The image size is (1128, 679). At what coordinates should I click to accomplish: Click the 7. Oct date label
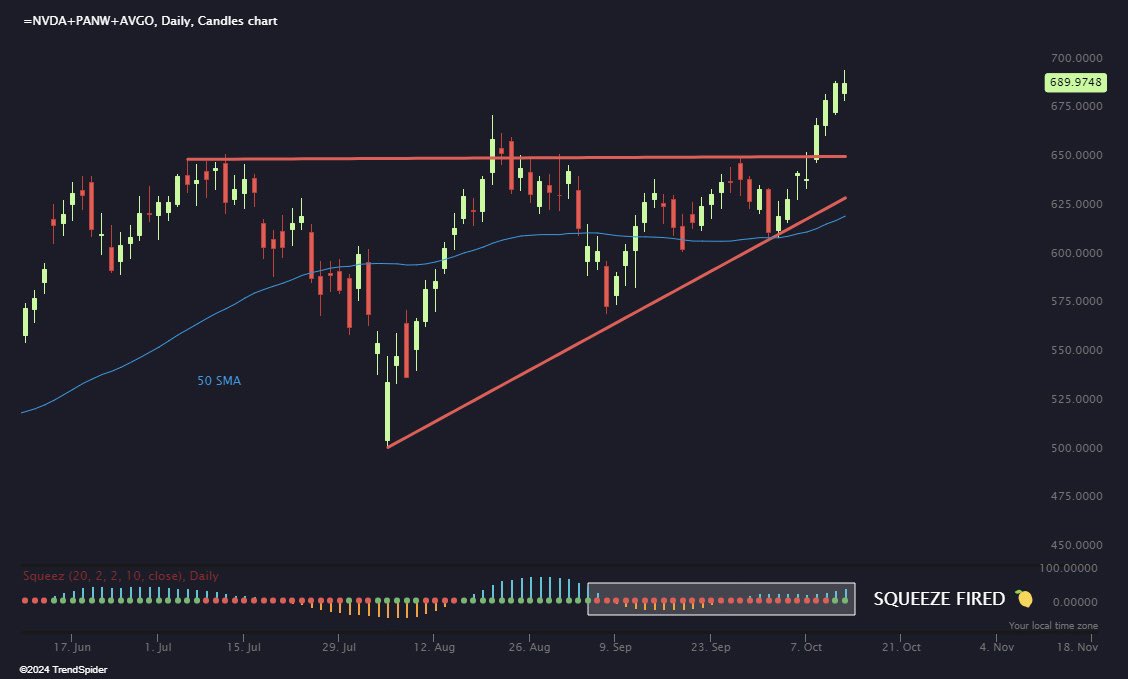pos(806,647)
